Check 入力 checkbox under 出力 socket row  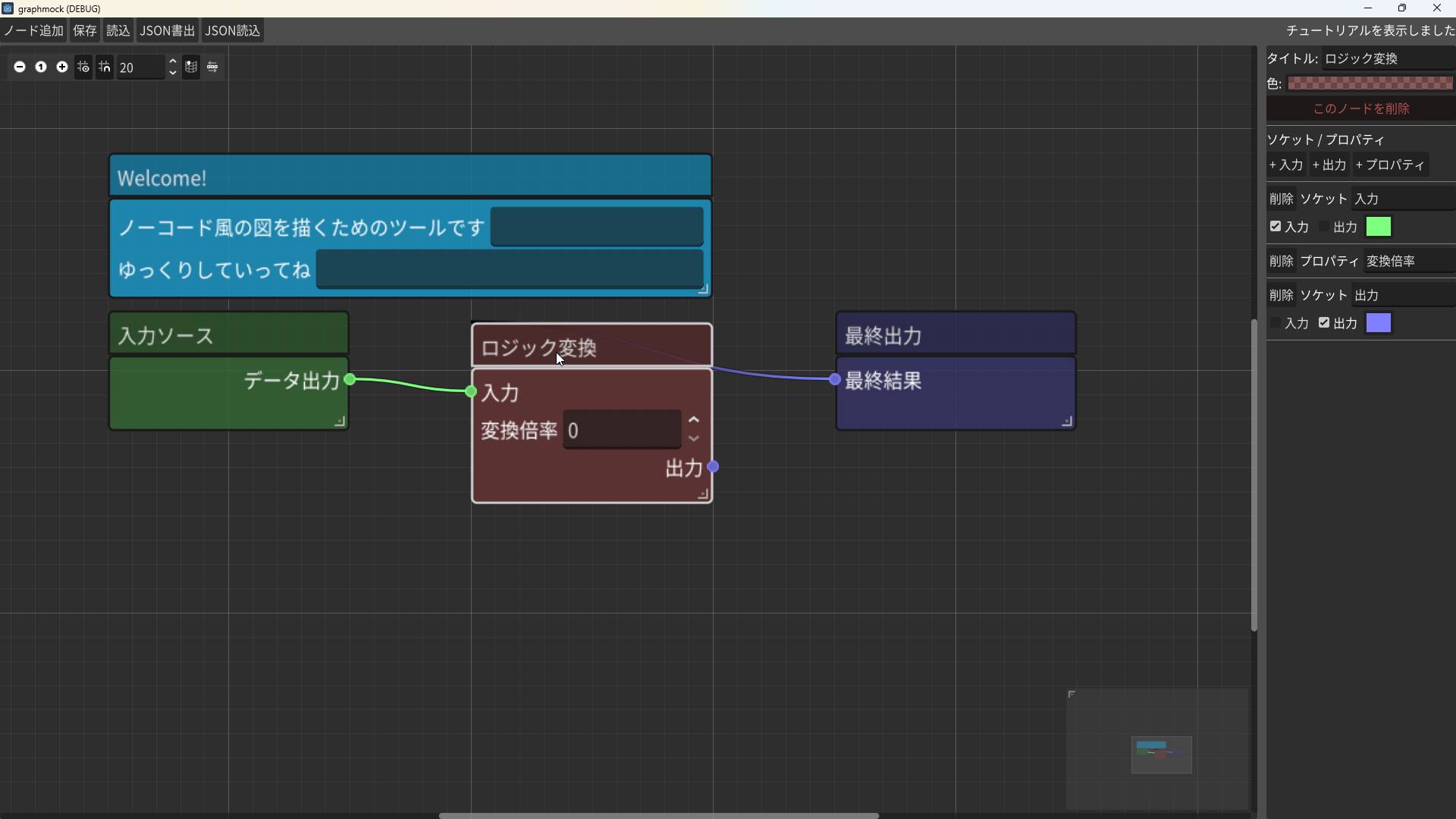pos(1276,323)
